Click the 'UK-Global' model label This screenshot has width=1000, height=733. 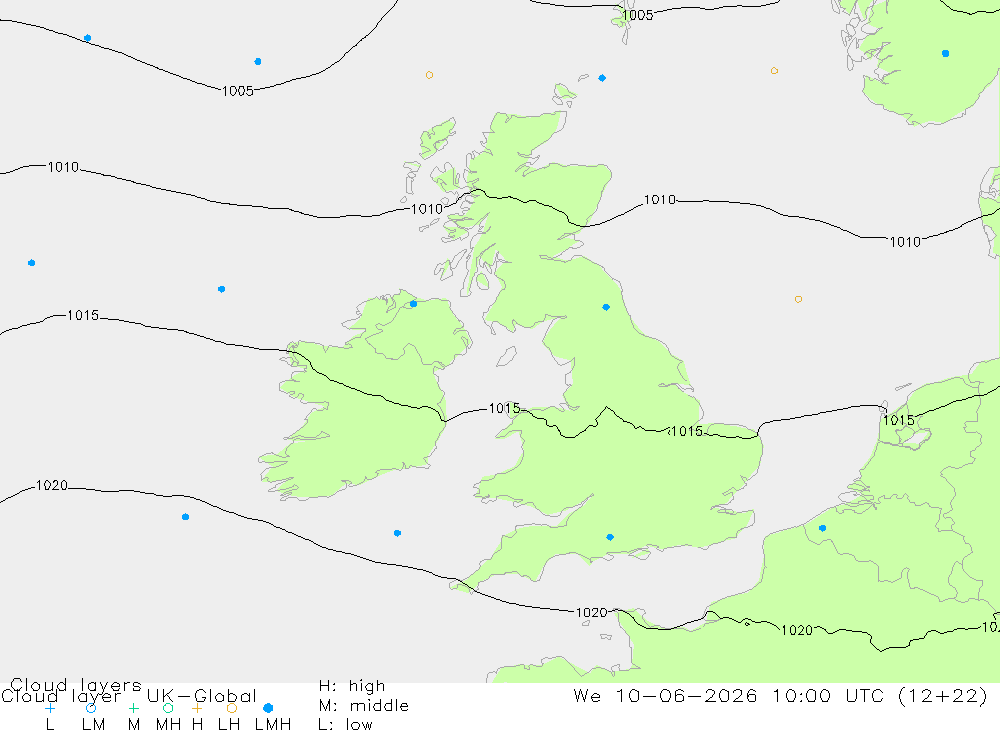click(x=202, y=696)
